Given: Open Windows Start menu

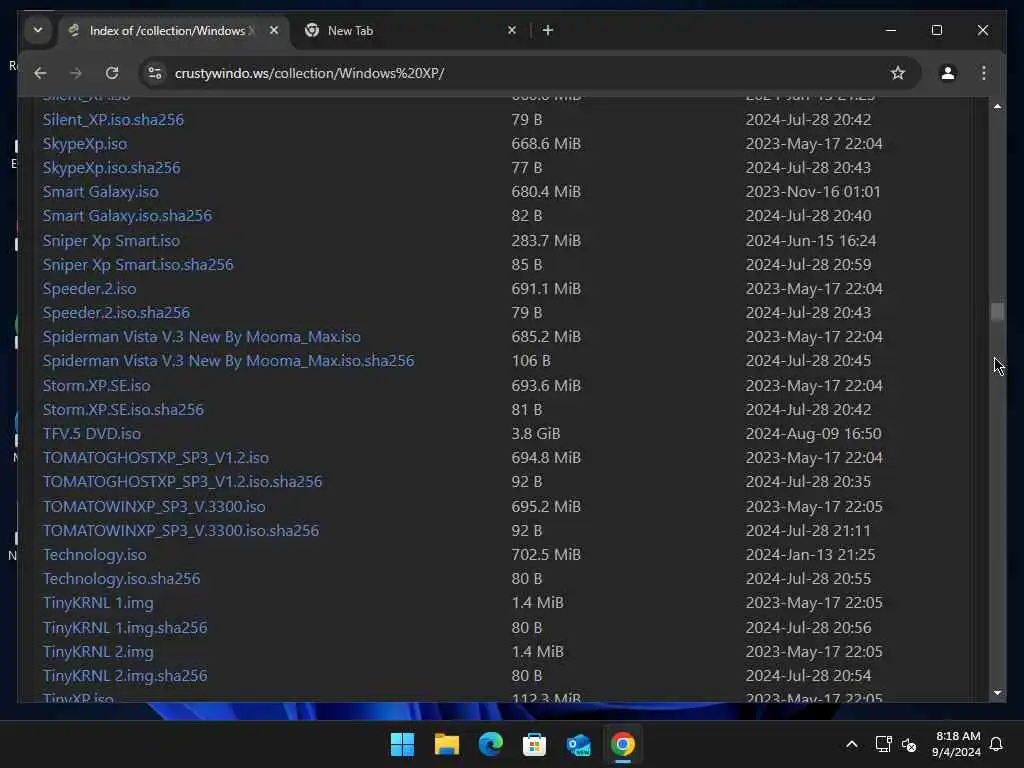Looking at the screenshot, I should click(402, 744).
